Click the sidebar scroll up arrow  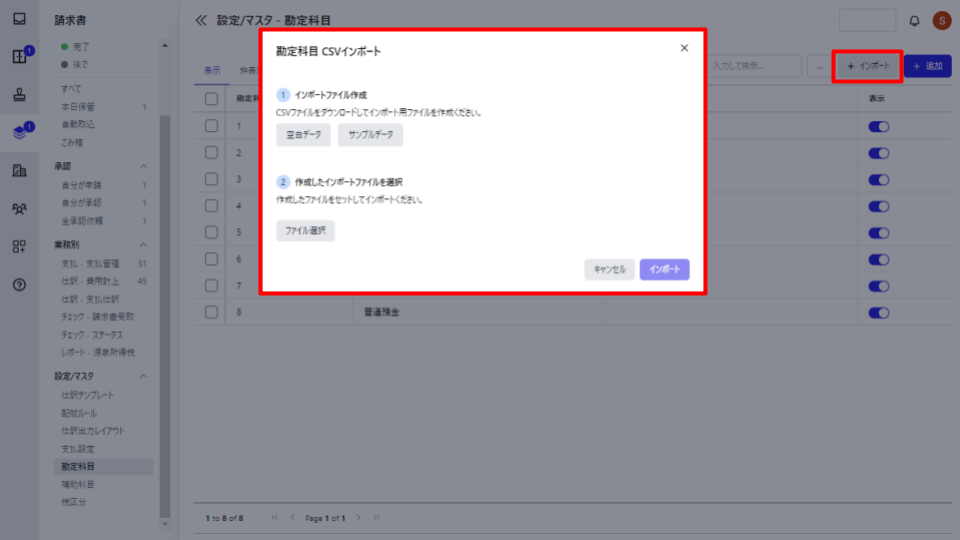[x=165, y=46]
